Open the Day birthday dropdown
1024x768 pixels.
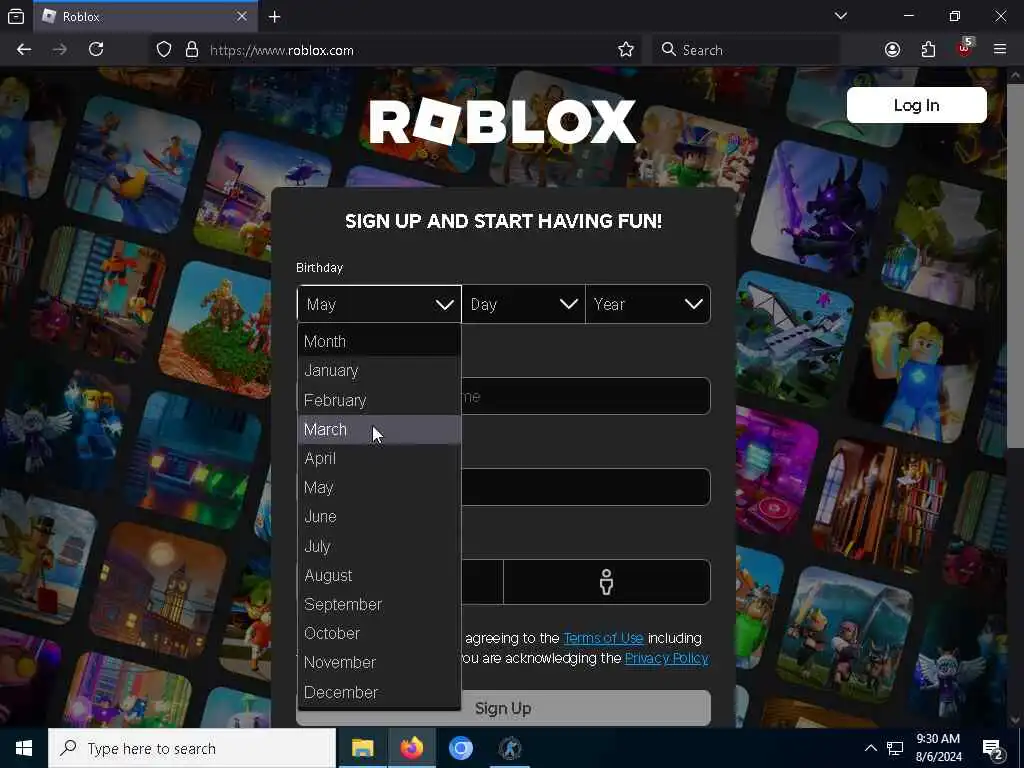[x=523, y=304]
